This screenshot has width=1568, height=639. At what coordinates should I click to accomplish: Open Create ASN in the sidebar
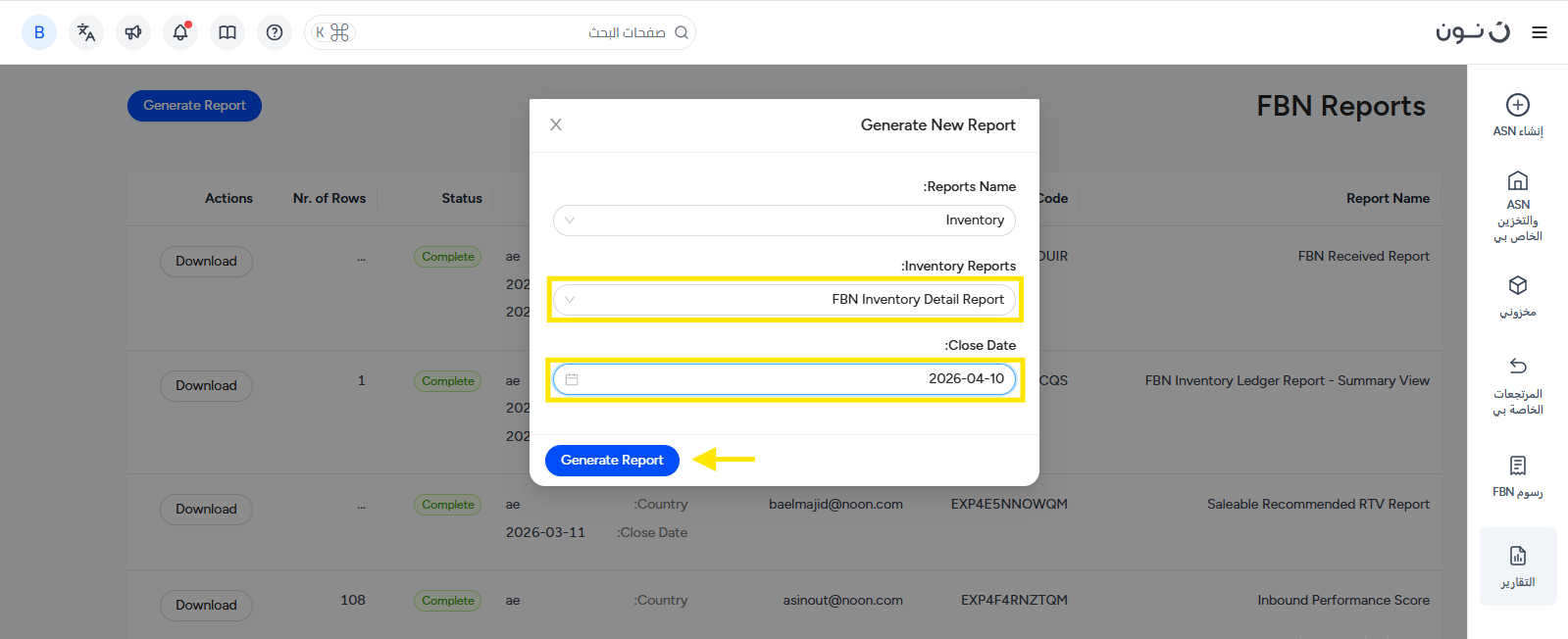click(1517, 115)
